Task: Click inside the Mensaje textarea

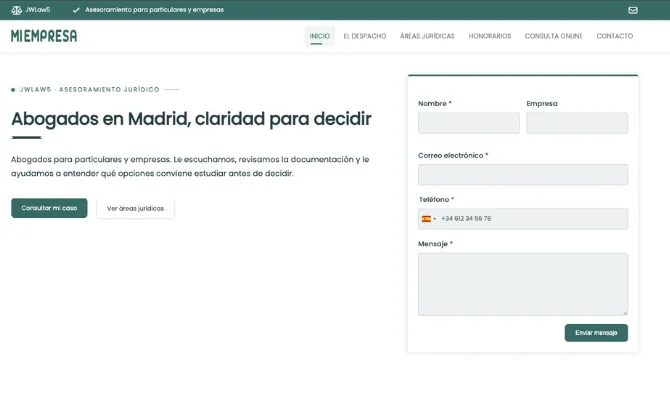Action: point(523,284)
